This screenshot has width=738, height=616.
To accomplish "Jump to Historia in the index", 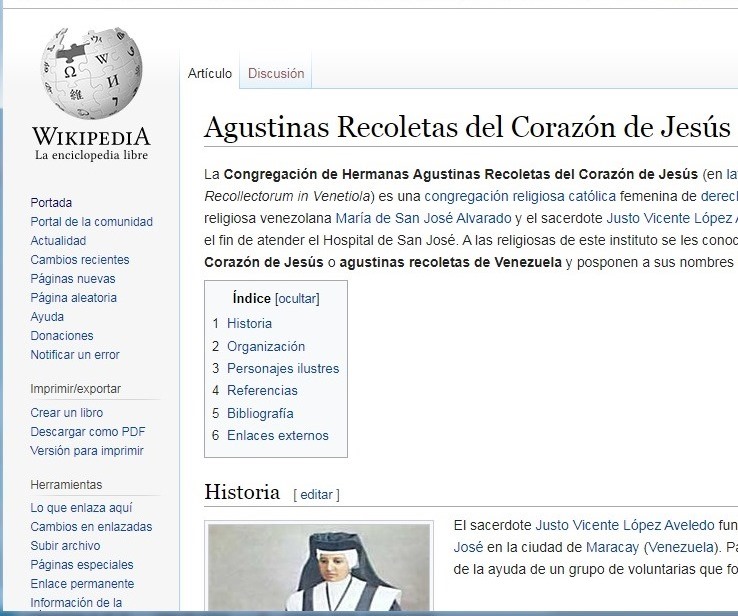I will 249,323.
